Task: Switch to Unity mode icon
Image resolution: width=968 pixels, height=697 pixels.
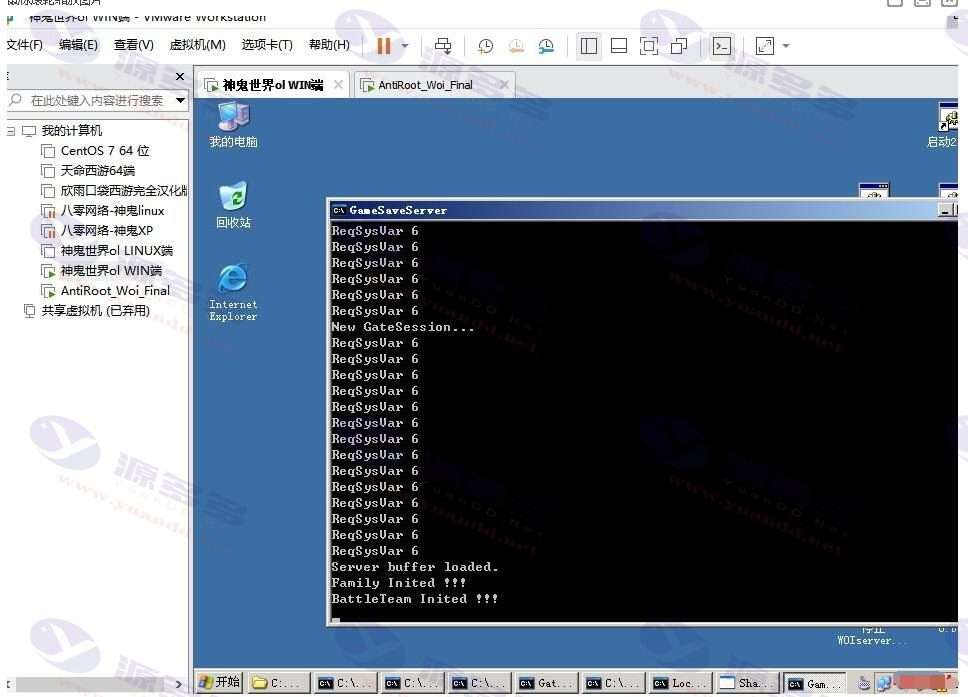Action: (679, 46)
